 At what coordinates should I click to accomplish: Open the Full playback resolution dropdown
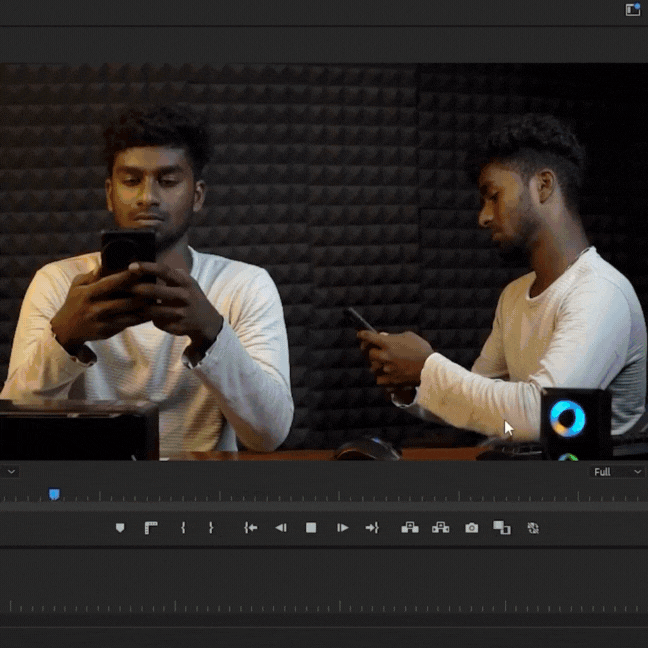[x=617, y=472]
